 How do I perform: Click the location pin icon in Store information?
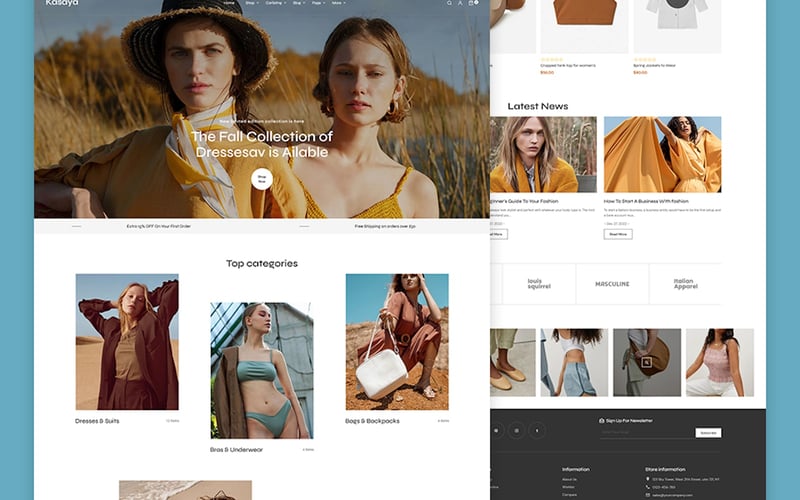tap(648, 479)
